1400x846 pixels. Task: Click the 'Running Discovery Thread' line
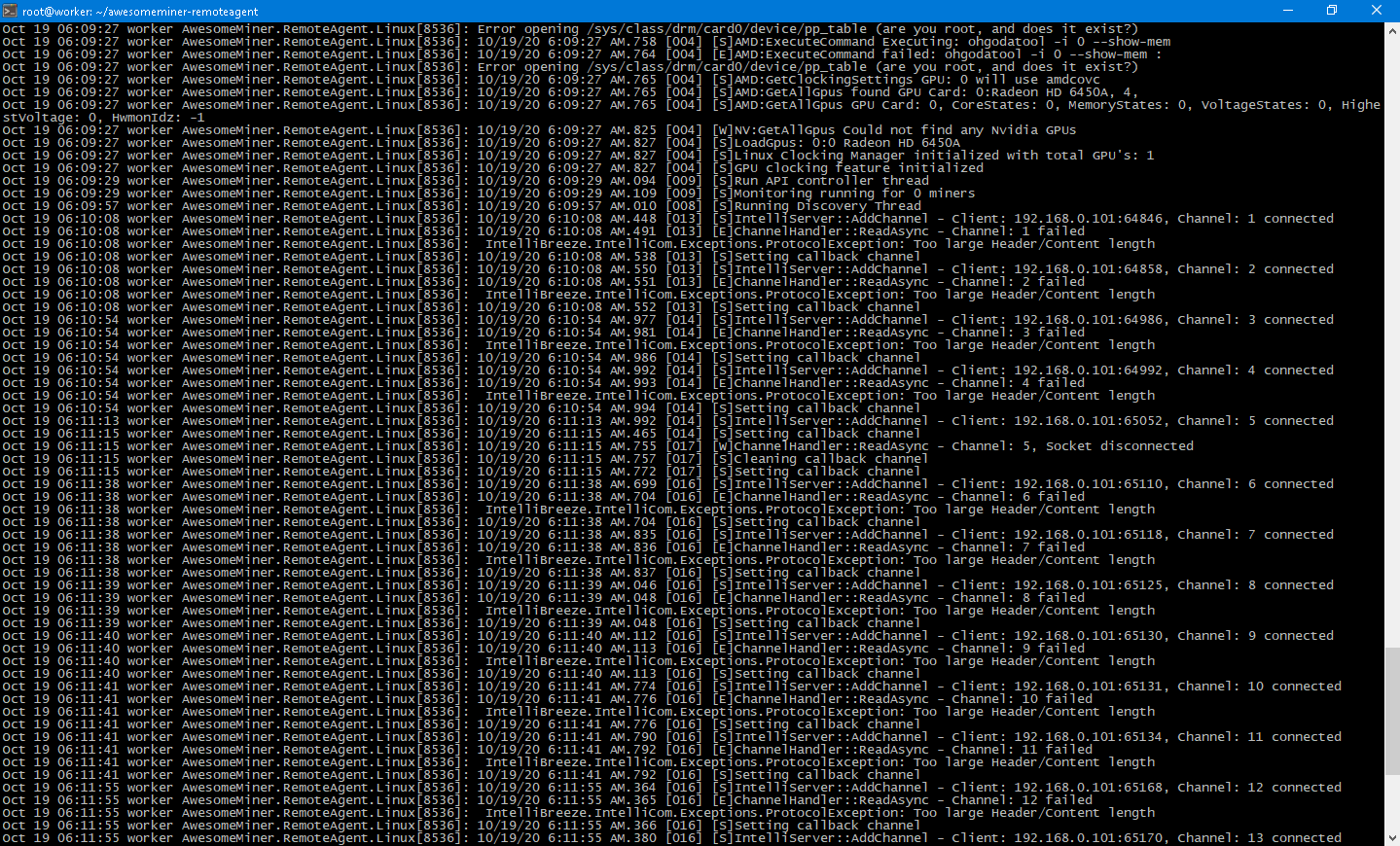pyautogui.click(x=461, y=206)
